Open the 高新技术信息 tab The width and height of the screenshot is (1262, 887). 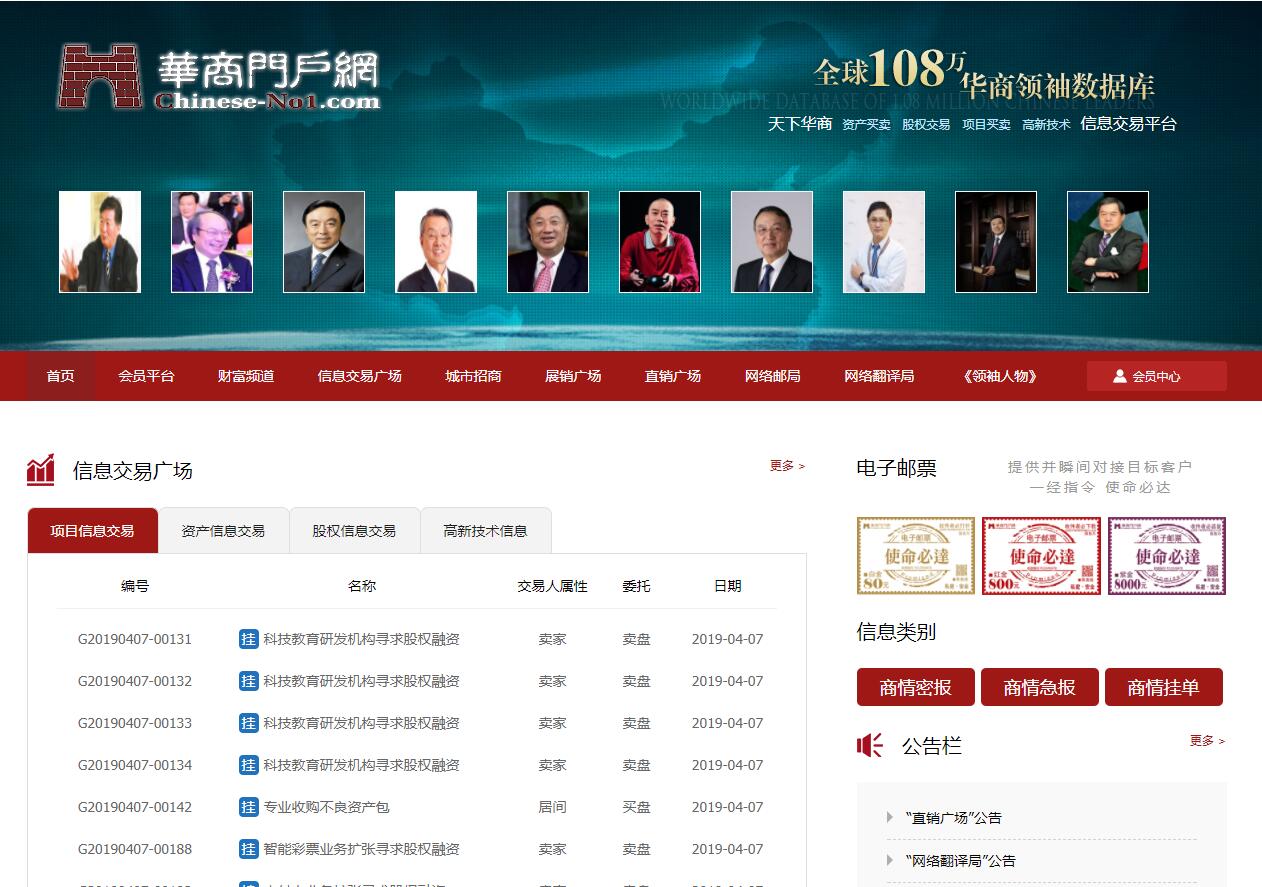[x=485, y=530]
